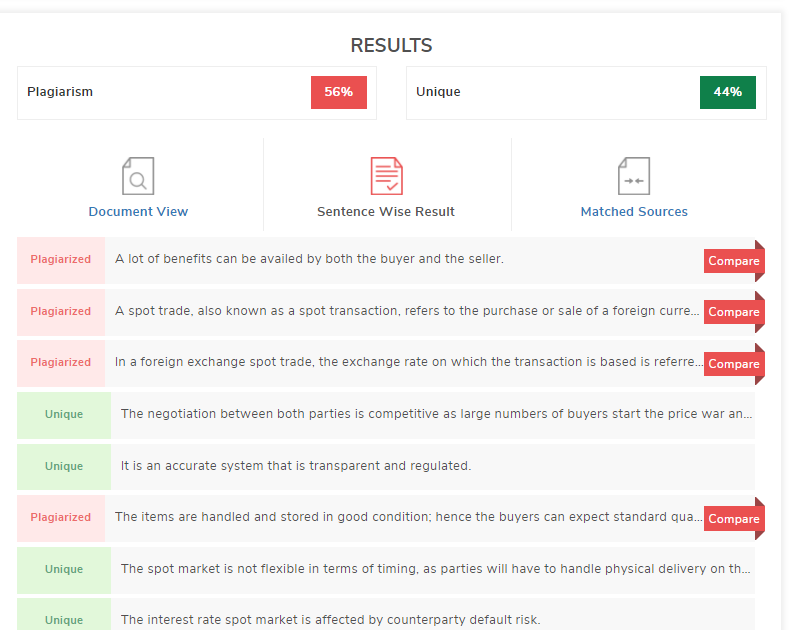796x630 pixels.
Task: Click the RESULTS heading
Action: click(x=391, y=46)
